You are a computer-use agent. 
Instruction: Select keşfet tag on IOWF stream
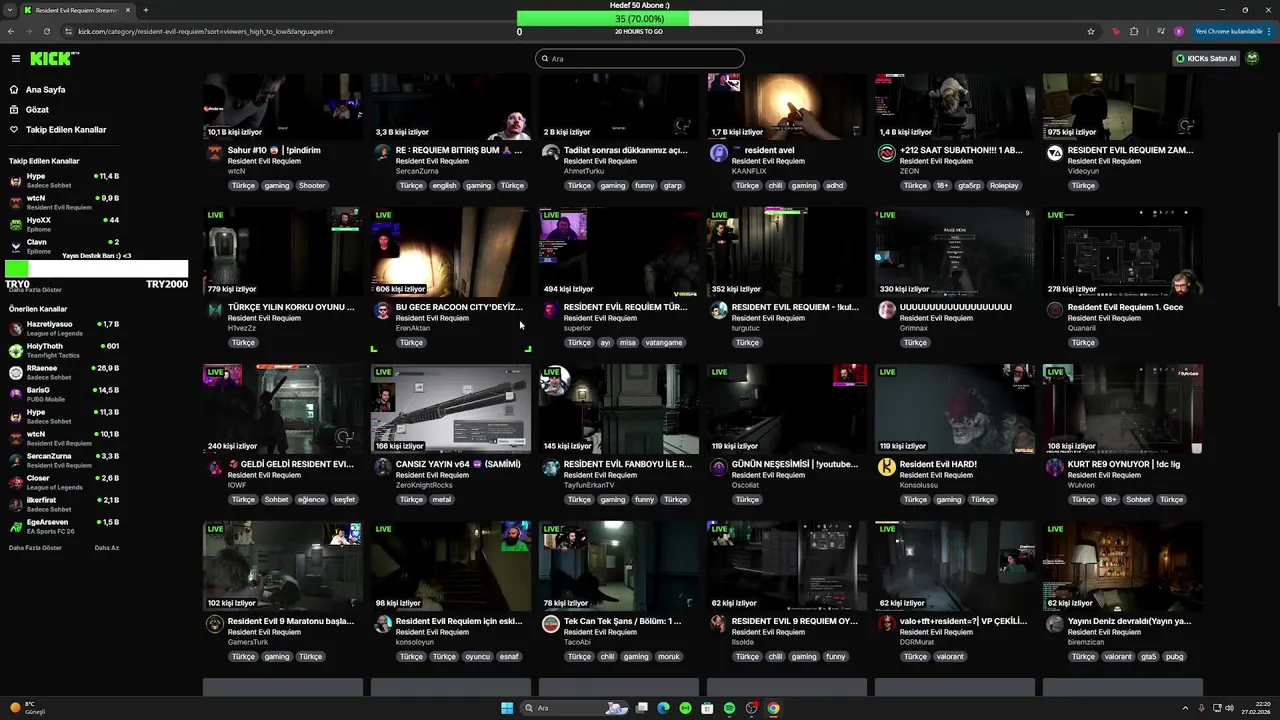coord(344,500)
